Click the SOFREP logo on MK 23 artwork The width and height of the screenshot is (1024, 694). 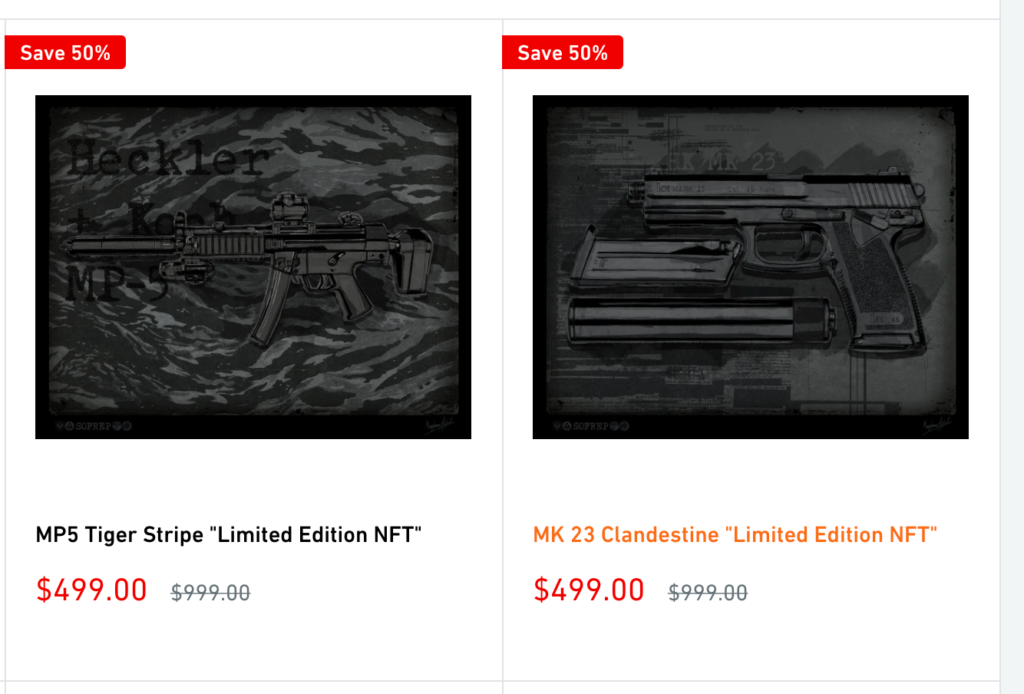[x=590, y=427]
